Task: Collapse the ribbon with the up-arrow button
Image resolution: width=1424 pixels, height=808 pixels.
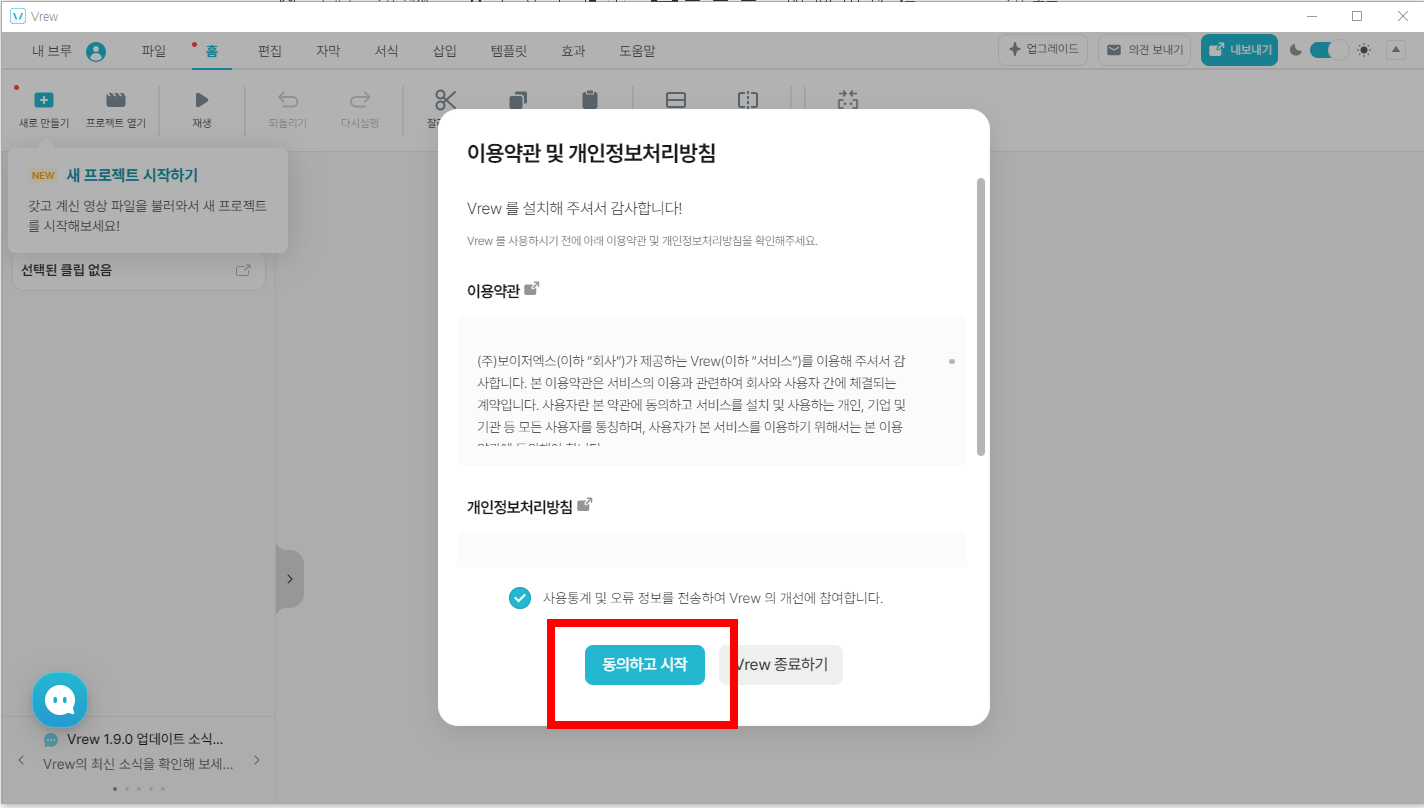Action: pos(1396,50)
